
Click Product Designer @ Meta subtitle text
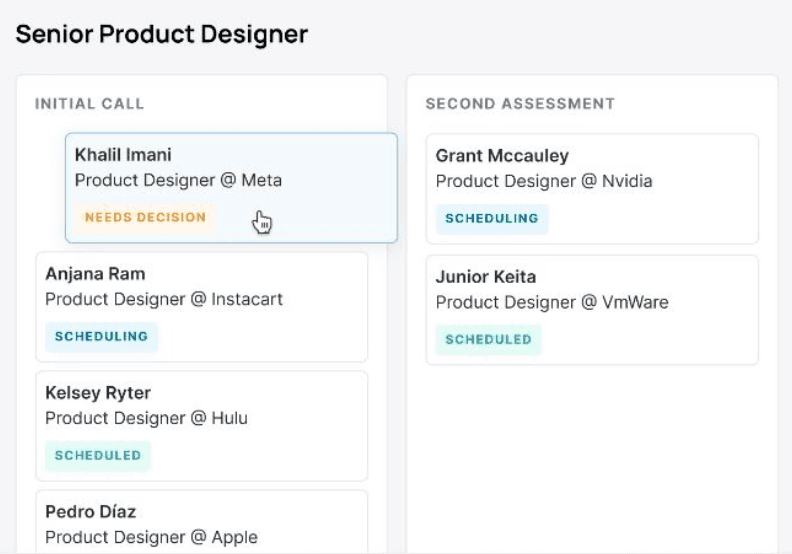tap(178, 180)
